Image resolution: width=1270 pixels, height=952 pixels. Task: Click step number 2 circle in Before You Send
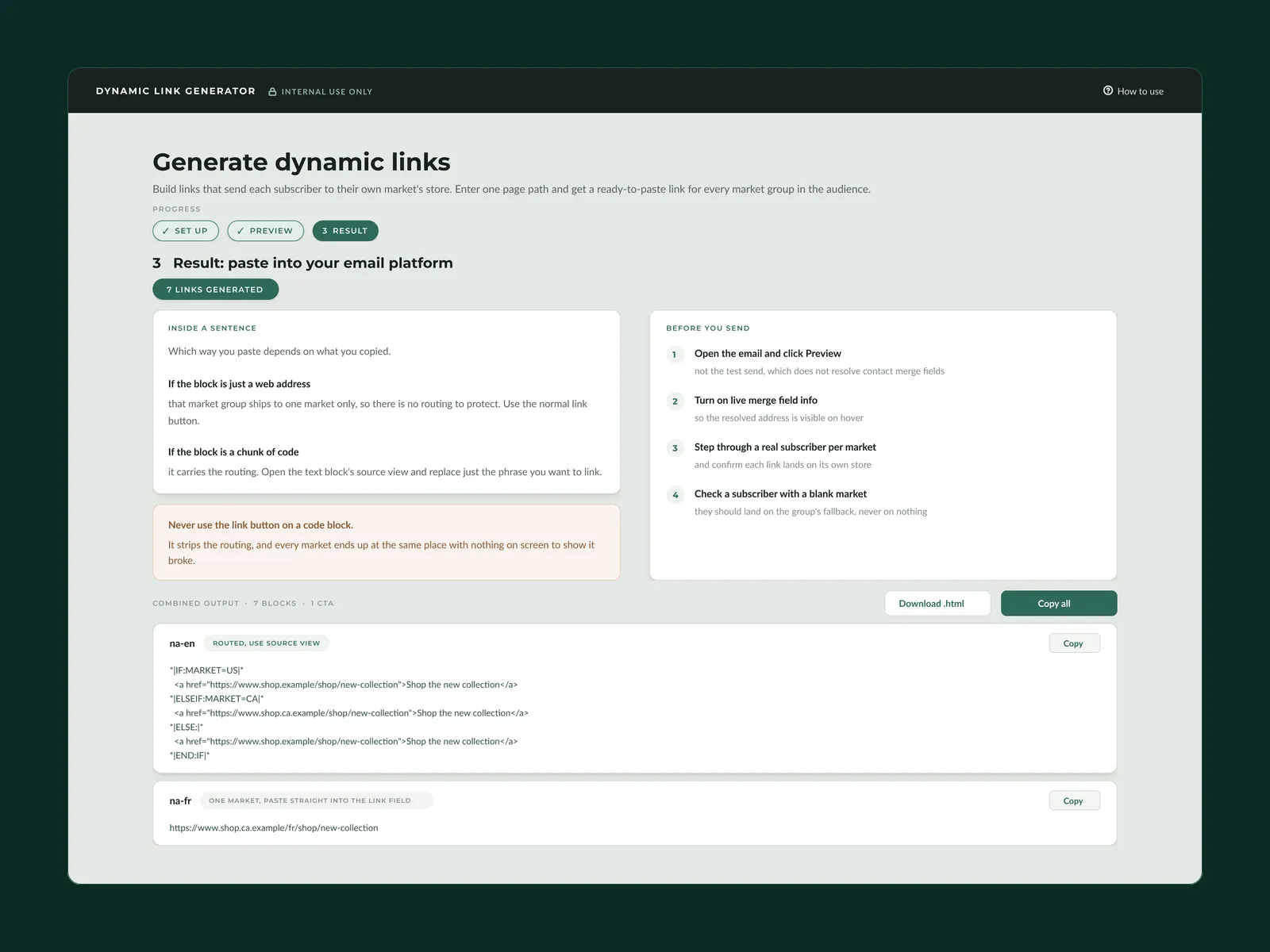[675, 401]
